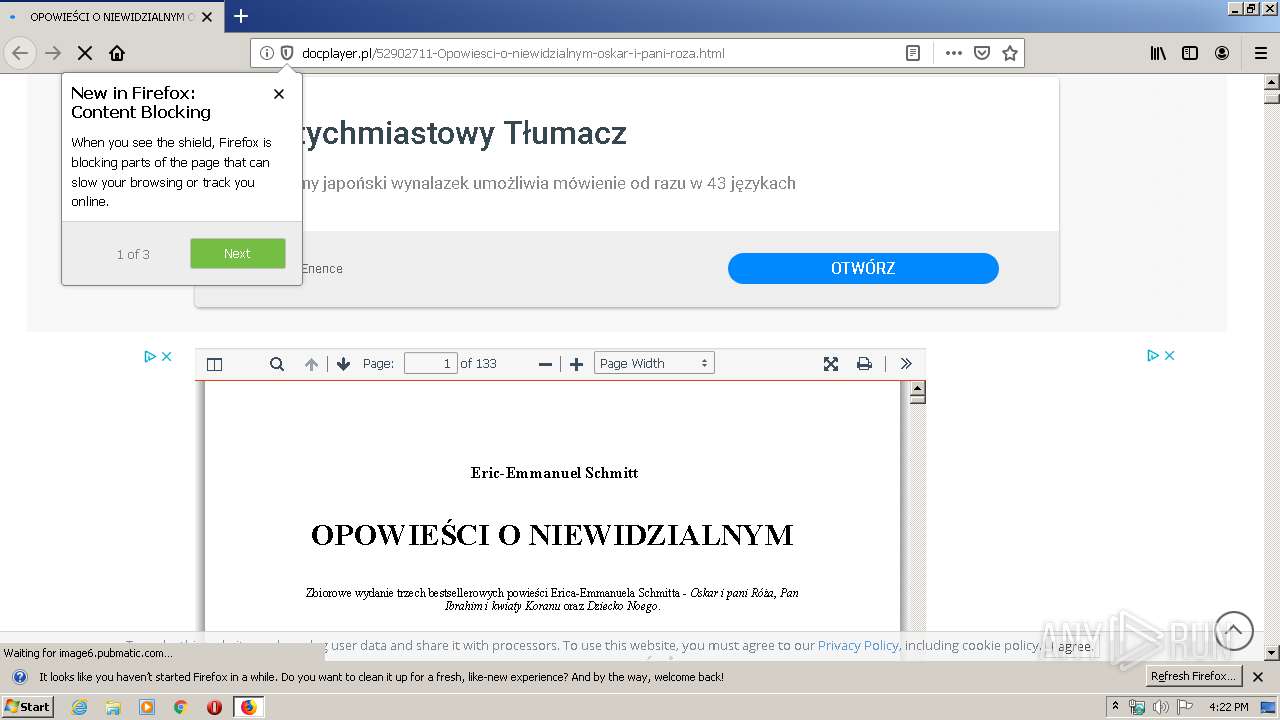Go to the Firefox home page
The image size is (1280, 720).
click(117, 53)
